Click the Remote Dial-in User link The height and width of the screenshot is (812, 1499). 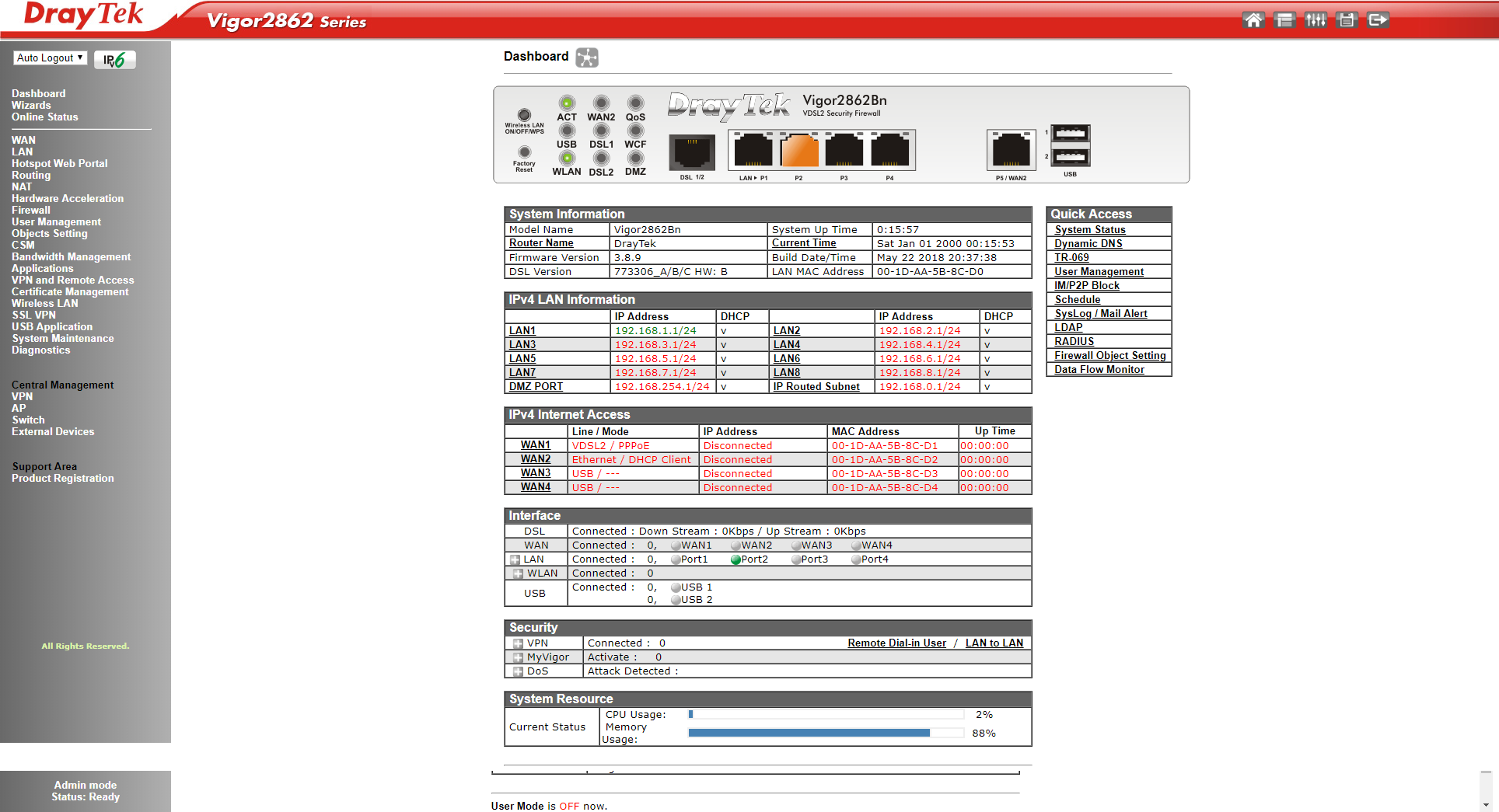[x=897, y=643]
